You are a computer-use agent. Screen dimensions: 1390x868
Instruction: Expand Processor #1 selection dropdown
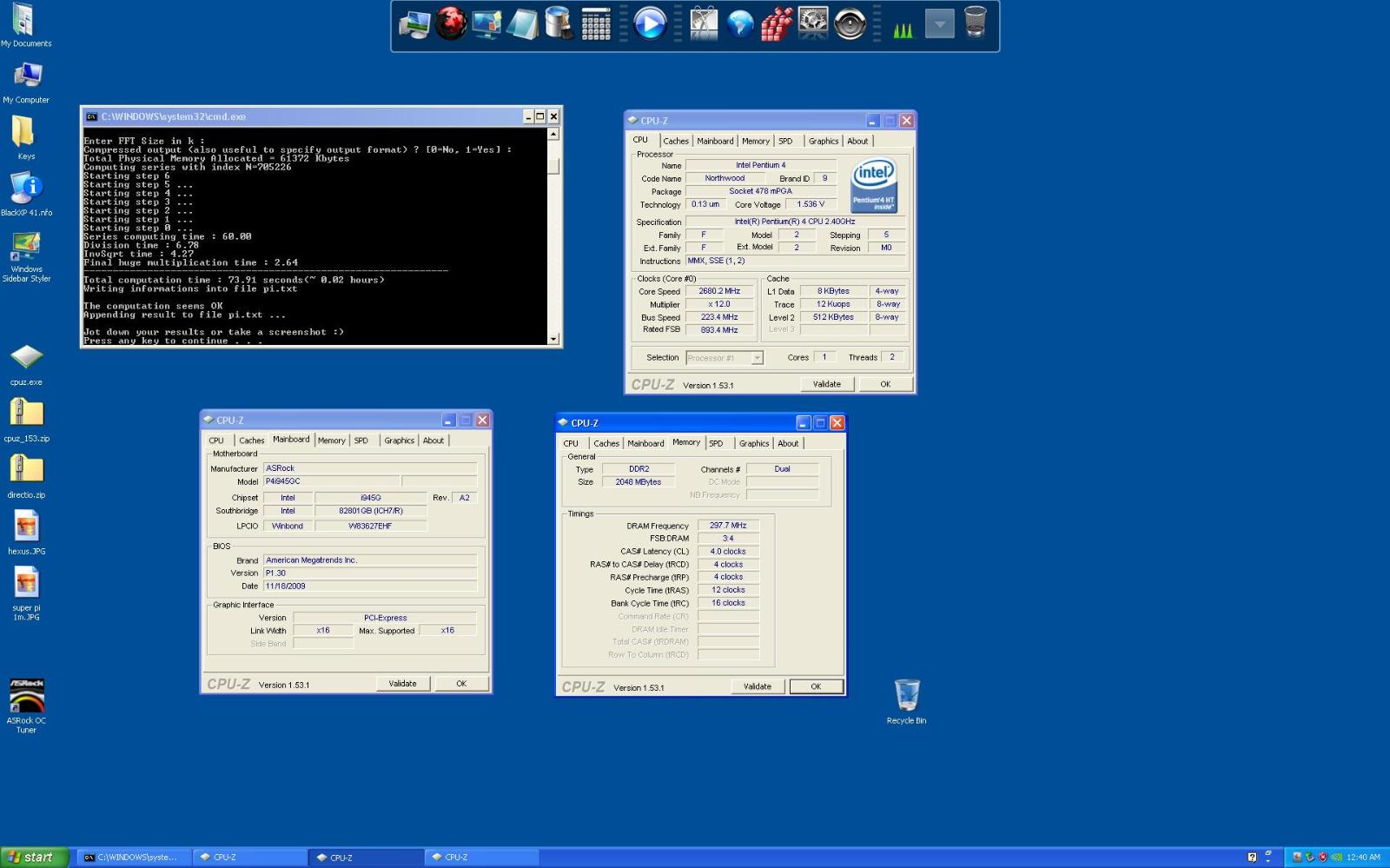757,358
